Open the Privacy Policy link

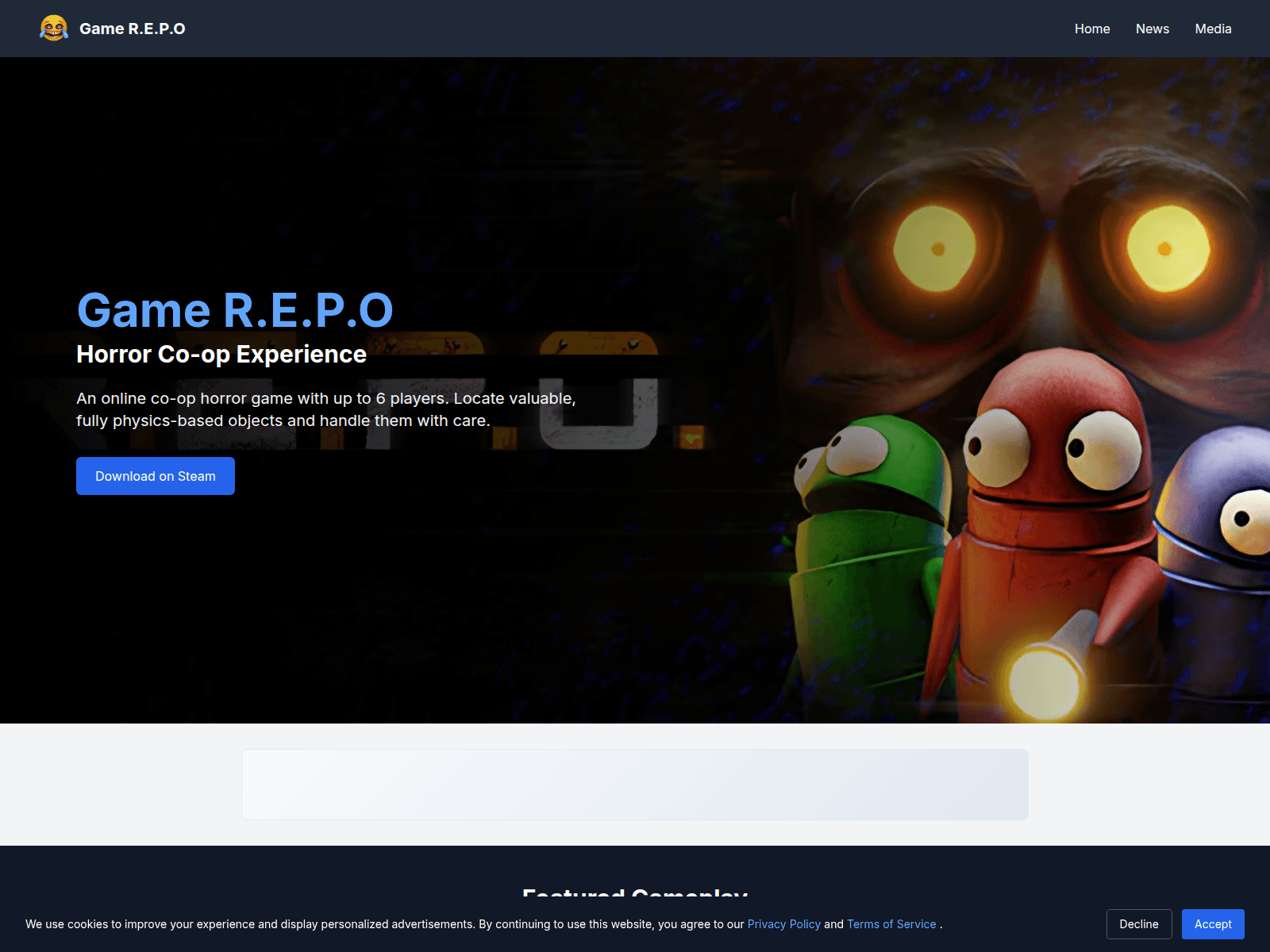point(784,924)
